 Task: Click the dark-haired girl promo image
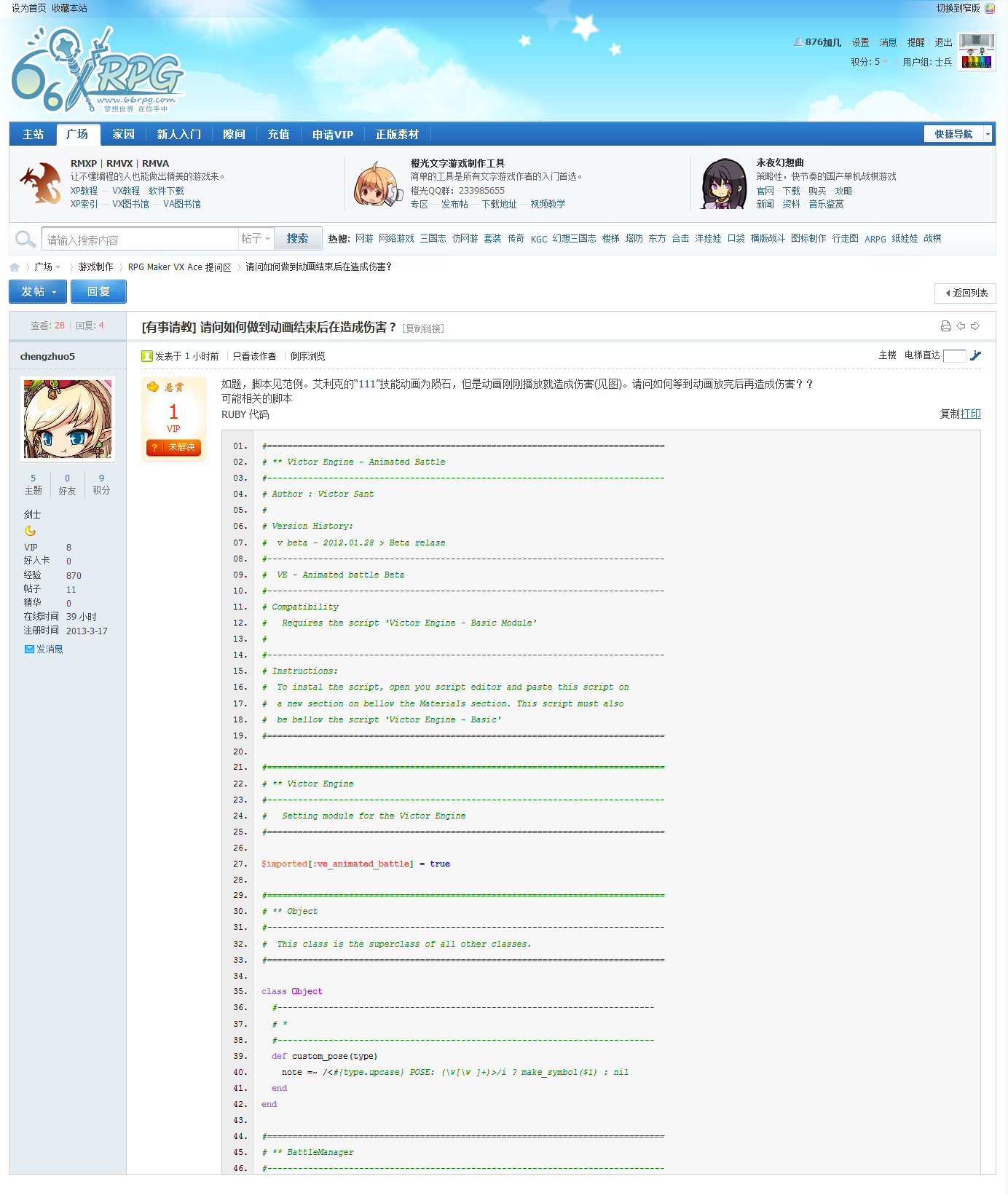pyautogui.click(x=723, y=184)
